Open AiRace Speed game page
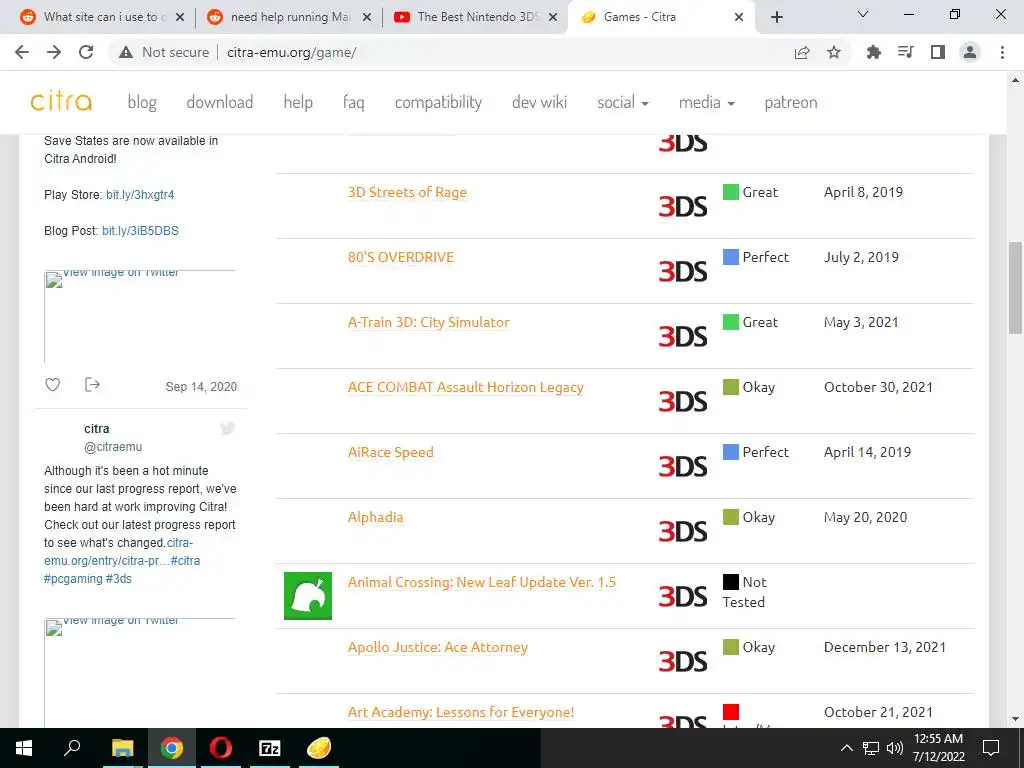This screenshot has height=768, width=1024. (x=391, y=452)
